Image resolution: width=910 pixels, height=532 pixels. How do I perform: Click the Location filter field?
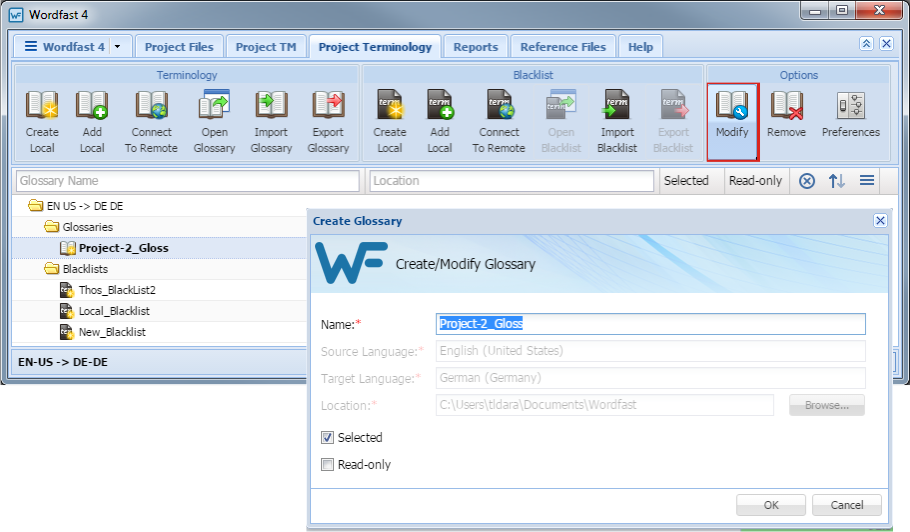click(x=511, y=180)
